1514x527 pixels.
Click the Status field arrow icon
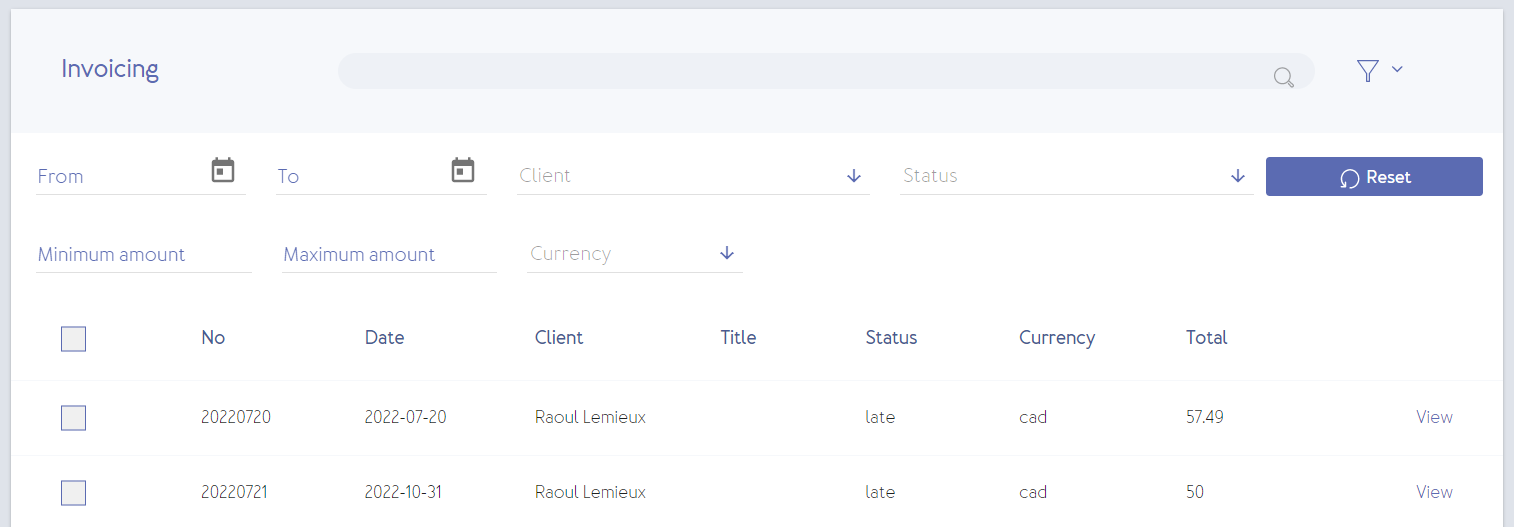[1238, 176]
